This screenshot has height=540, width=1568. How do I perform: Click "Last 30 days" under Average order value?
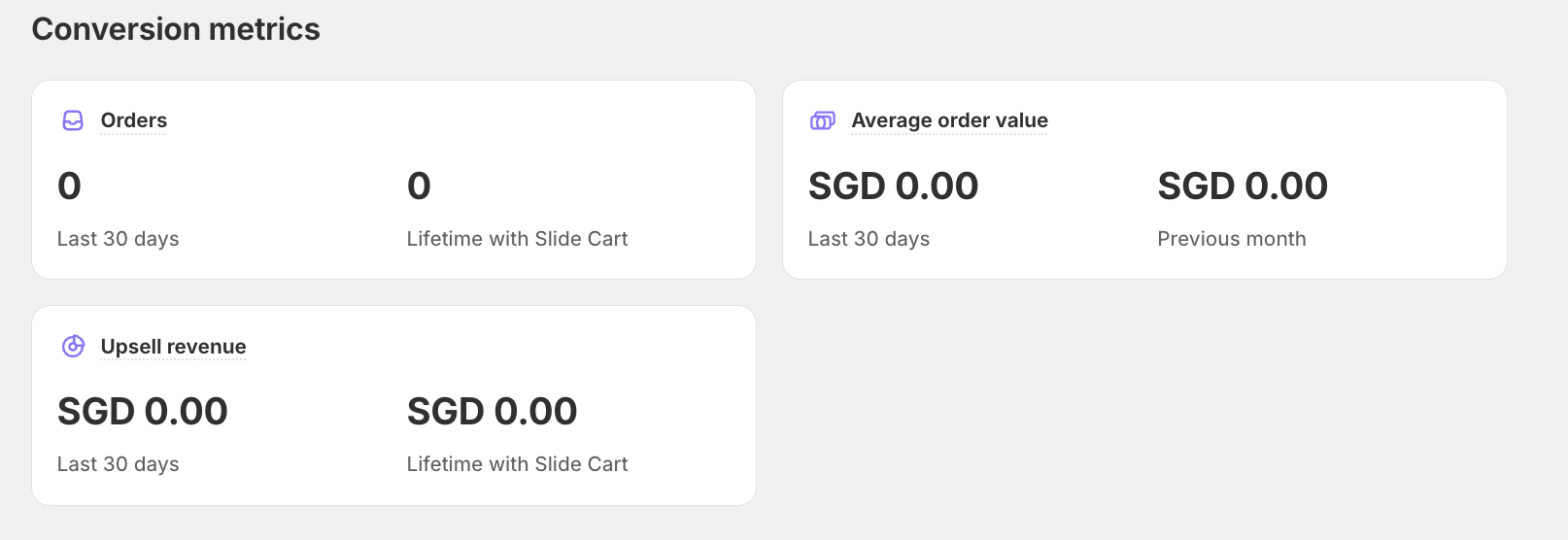point(869,239)
